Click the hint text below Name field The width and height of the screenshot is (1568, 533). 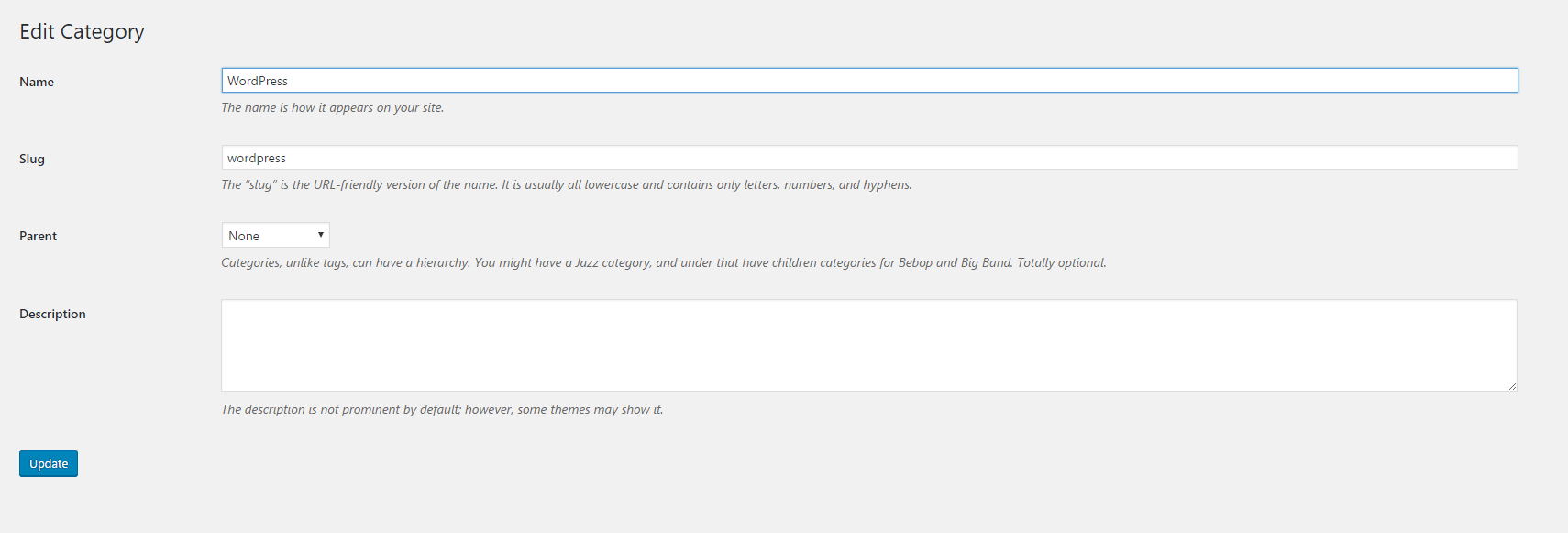[x=332, y=107]
